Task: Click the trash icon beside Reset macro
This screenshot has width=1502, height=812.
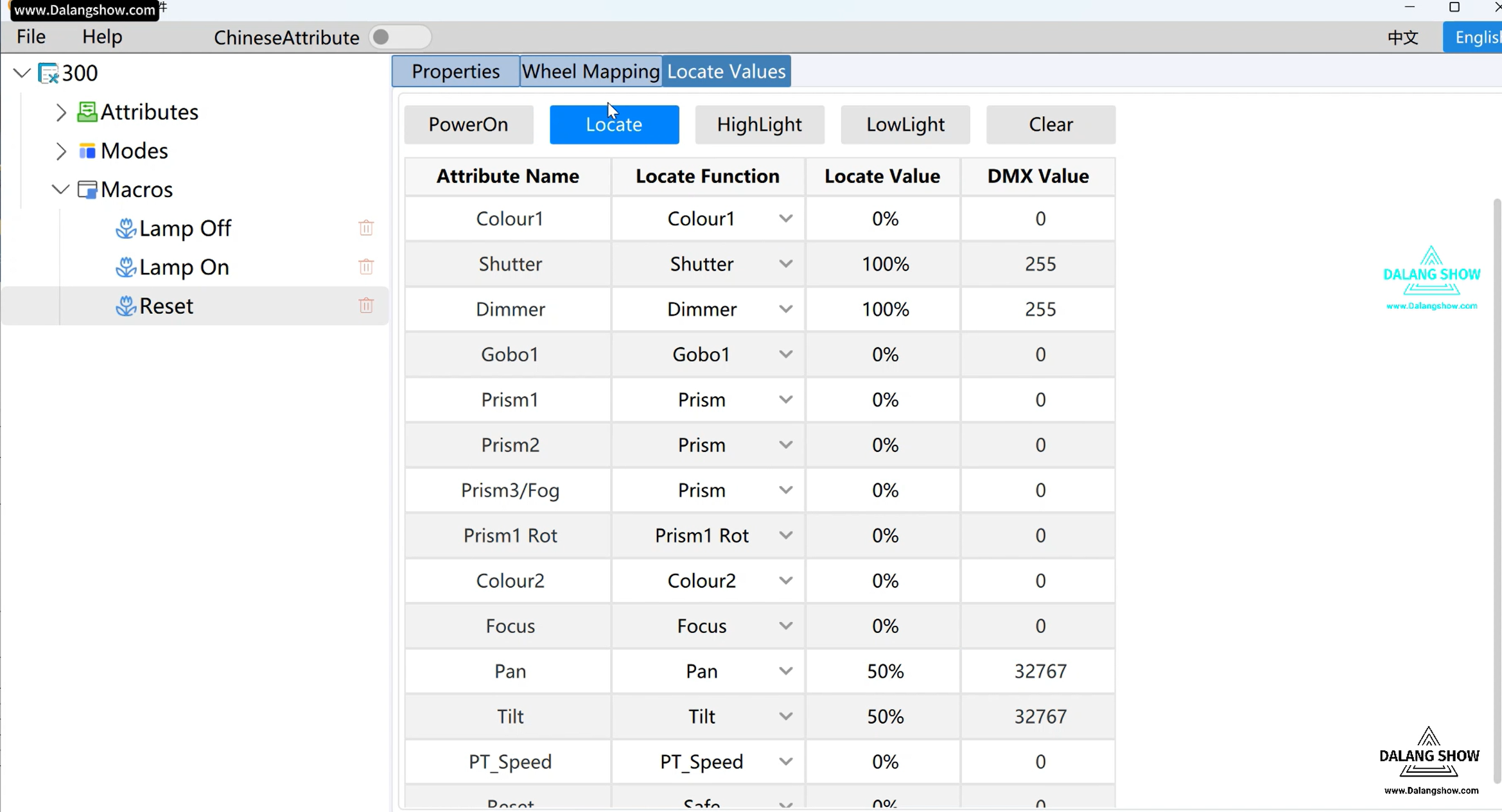Action: pos(366,306)
